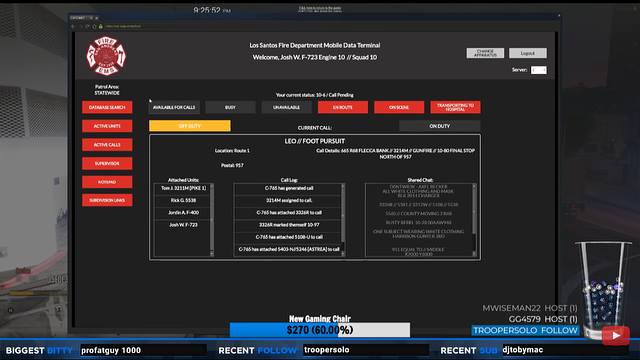Close the browser tab

96,18
